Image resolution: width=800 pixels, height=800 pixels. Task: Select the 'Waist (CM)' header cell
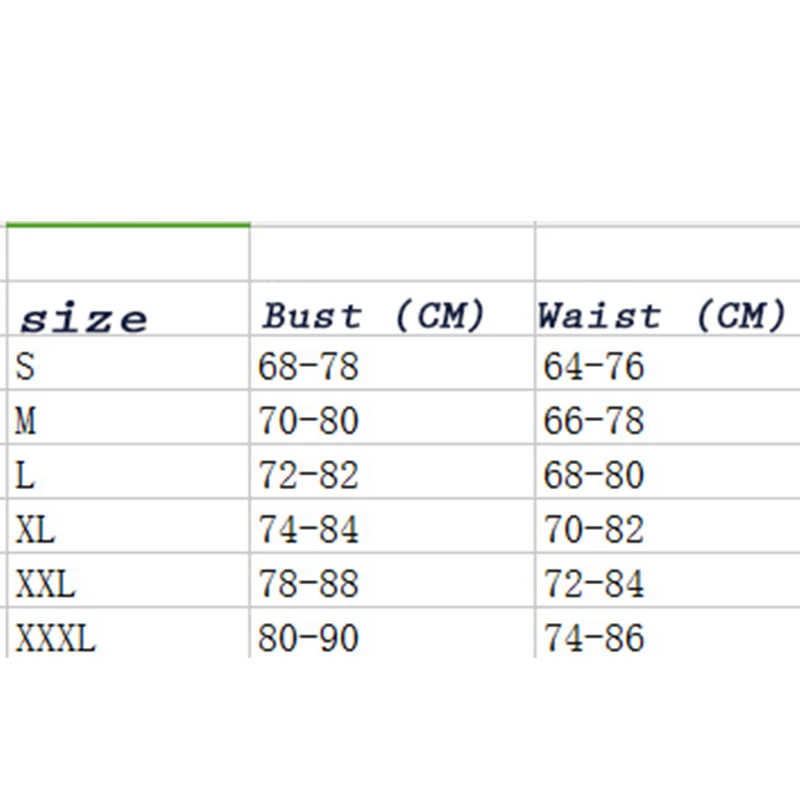click(661, 317)
